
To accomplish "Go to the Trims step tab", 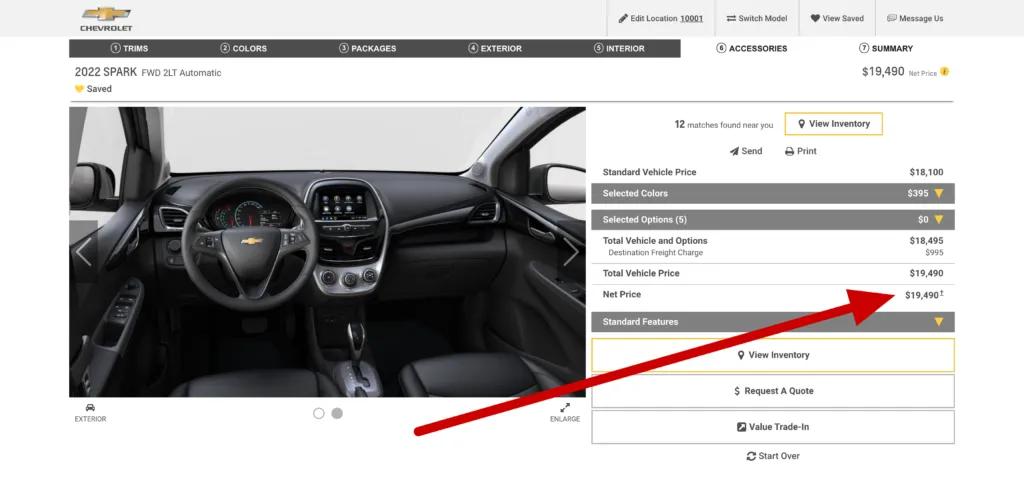I will coord(129,48).
